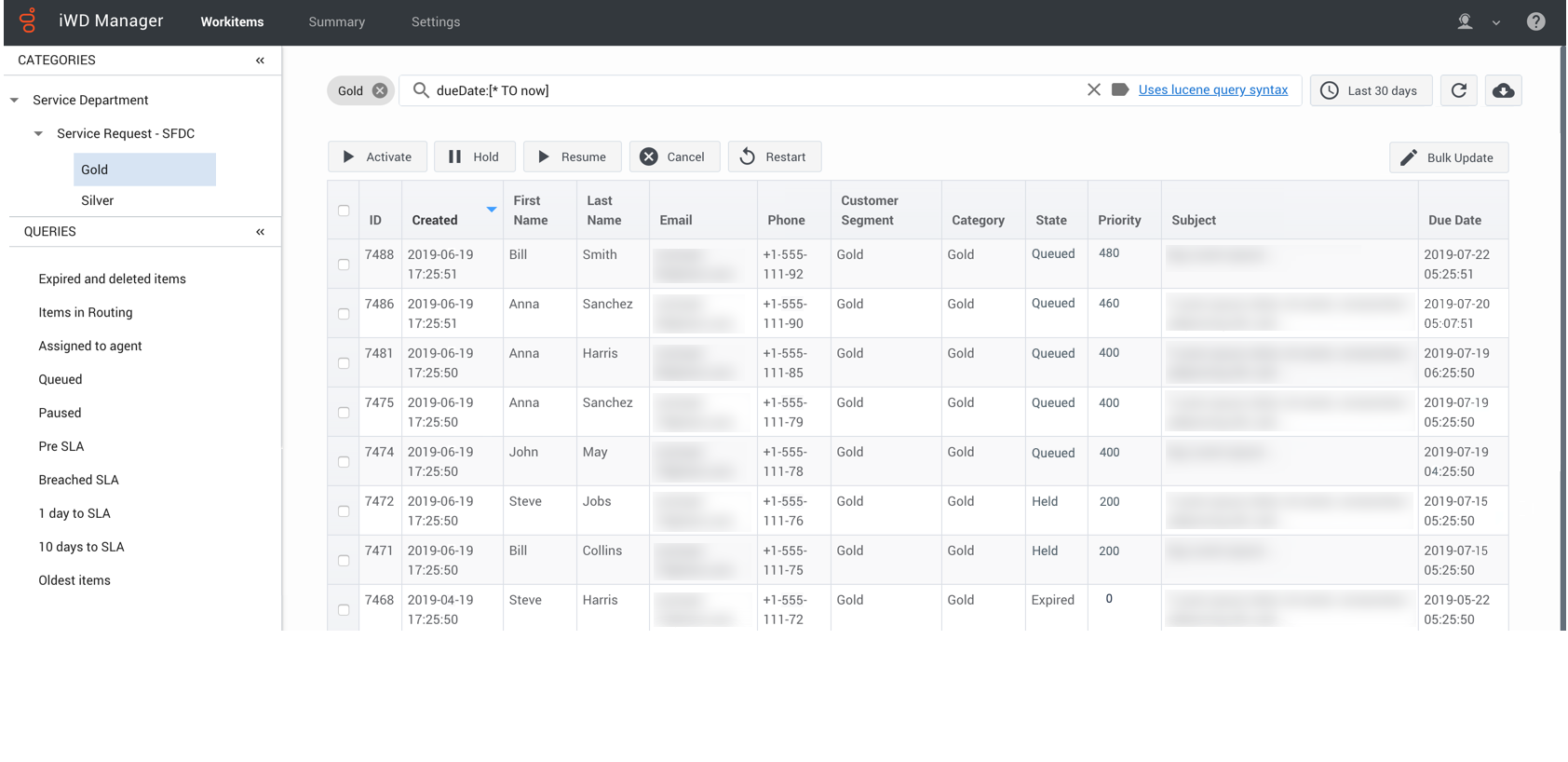Click into the dueDate search query field
This screenshot has width=1568, height=762.
pyautogui.click(x=745, y=90)
